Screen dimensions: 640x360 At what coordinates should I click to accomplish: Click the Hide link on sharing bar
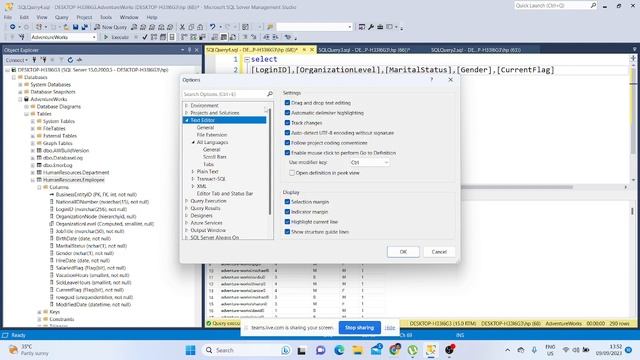390,328
